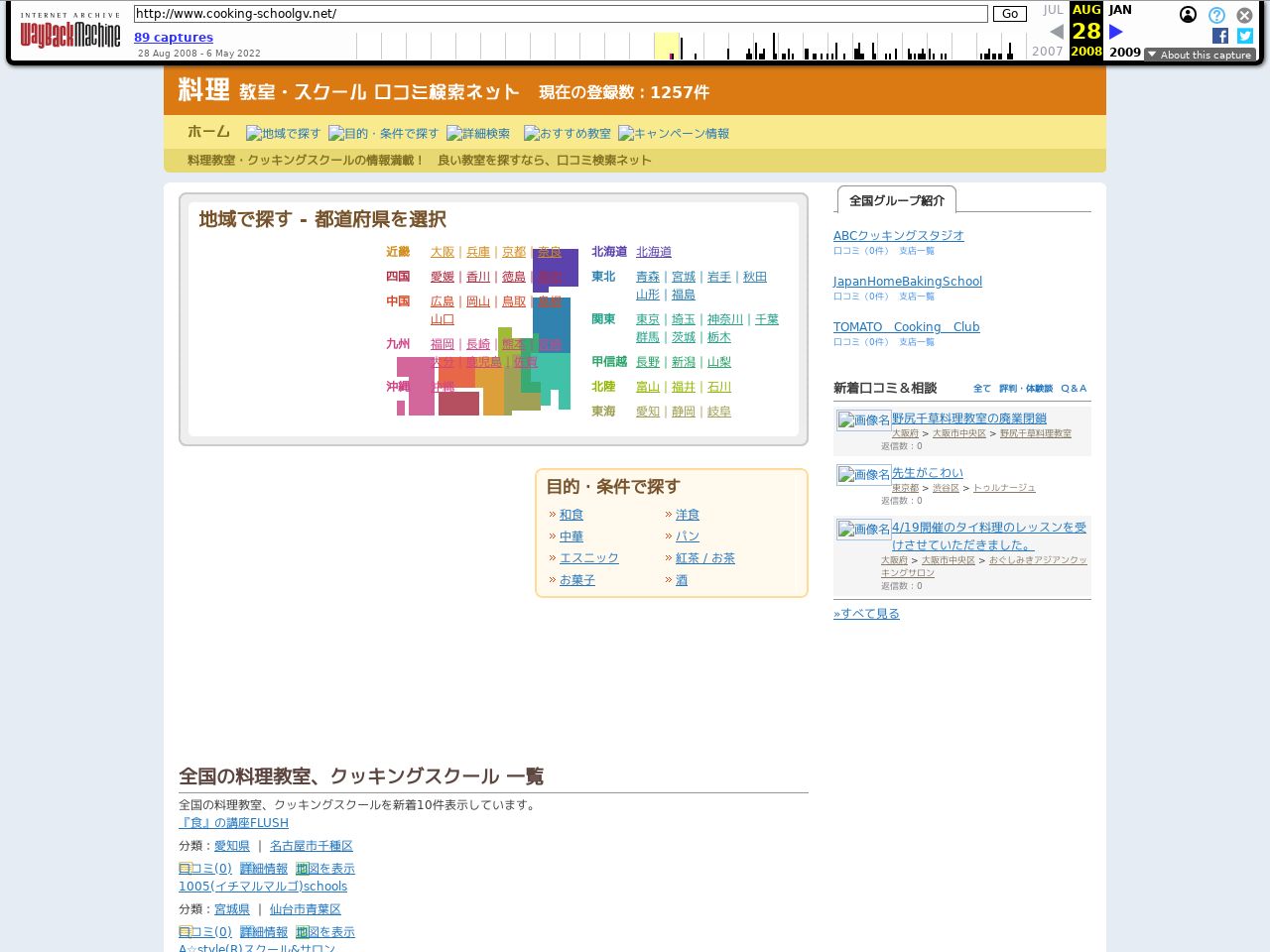Share capture on Facebook icon
The height and width of the screenshot is (952, 1270).
click(x=1219, y=36)
